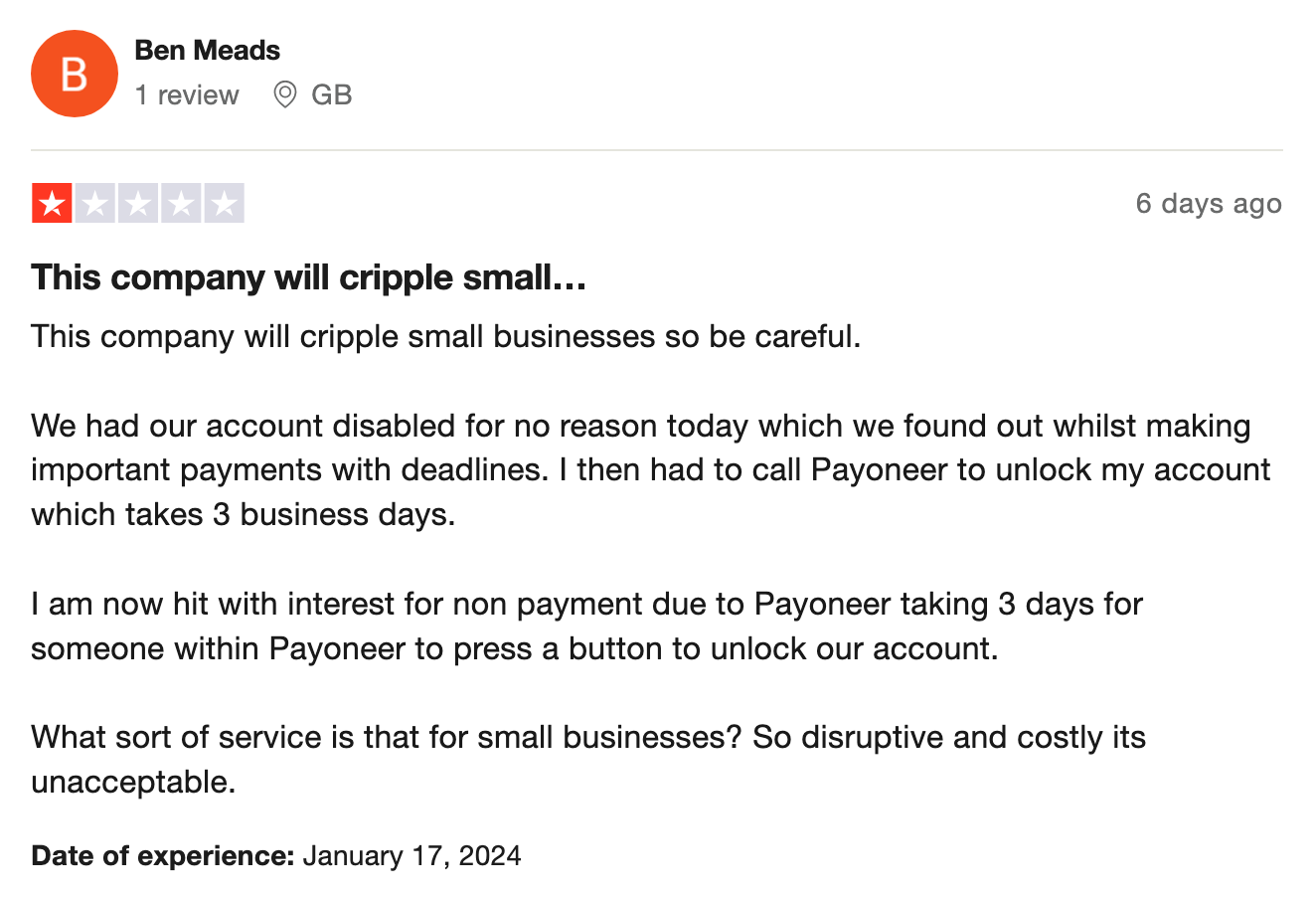Image resolution: width=1316 pixels, height=897 pixels.
Task: Open reviewer Ben Meads' profile name
Action: [207, 51]
